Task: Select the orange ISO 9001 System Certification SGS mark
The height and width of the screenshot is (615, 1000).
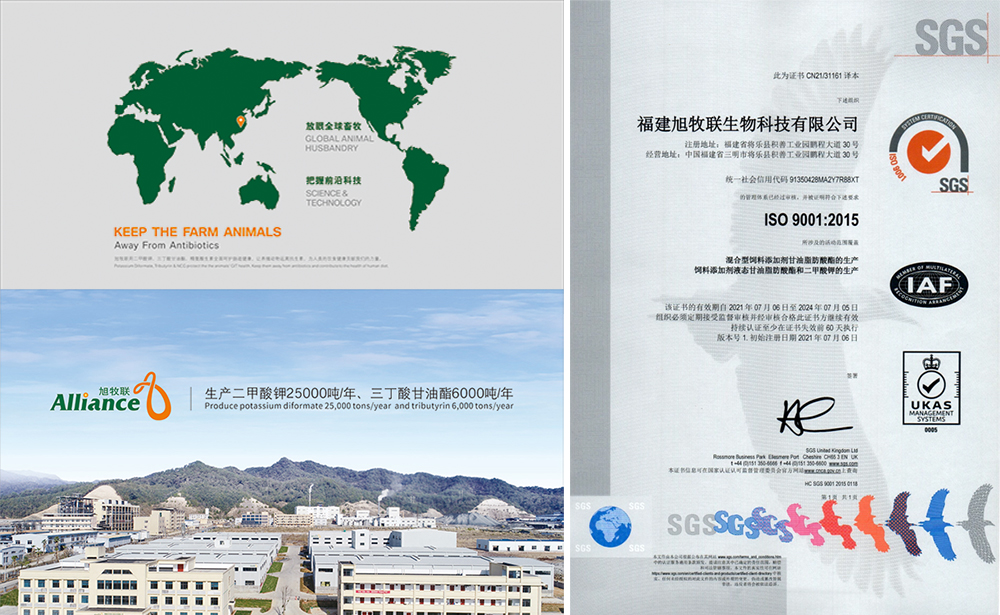Action: pyautogui.click(x=929, y=153)
